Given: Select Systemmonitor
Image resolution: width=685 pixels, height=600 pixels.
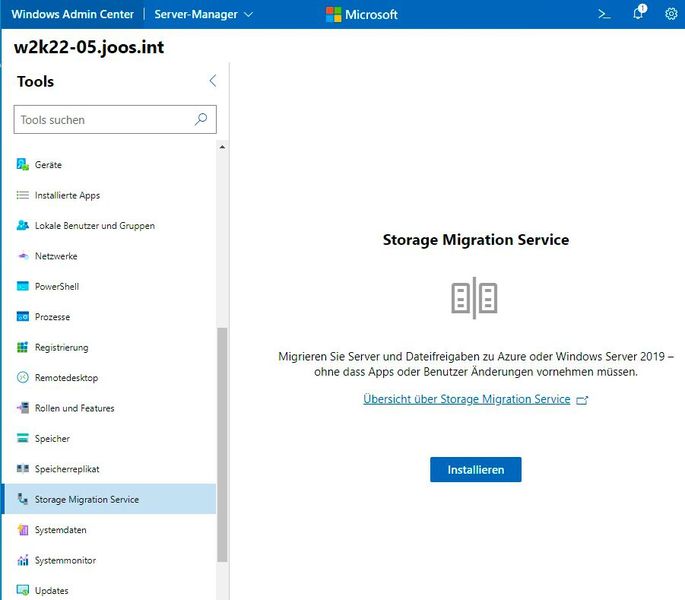Looking at the screenshot, I should 109,560.
